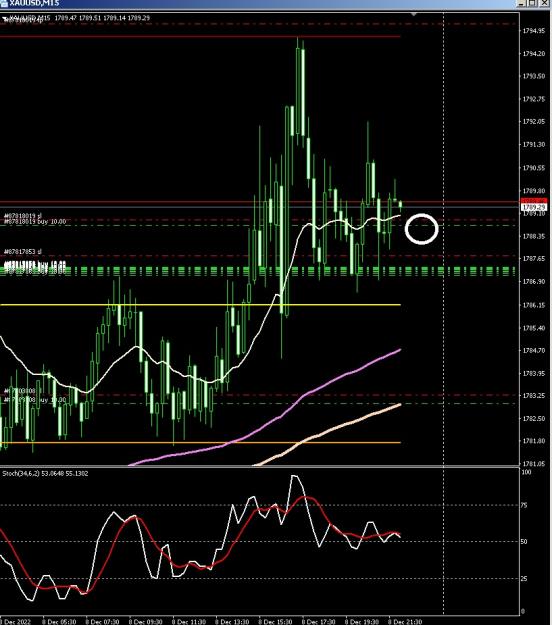552x625 pixels.
Task: Click the Stochastic scale label 100
Action: [x=526, y=472]
